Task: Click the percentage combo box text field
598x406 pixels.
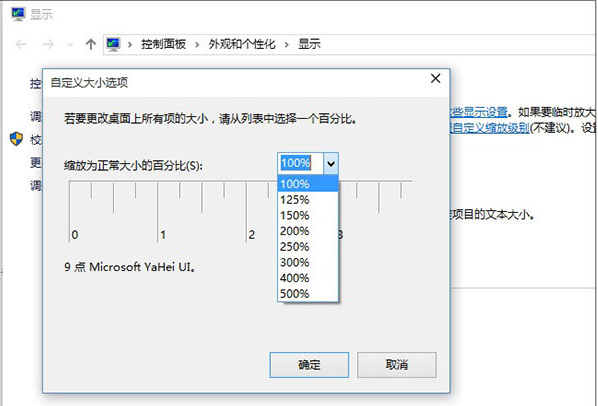Action: [301, 163]
